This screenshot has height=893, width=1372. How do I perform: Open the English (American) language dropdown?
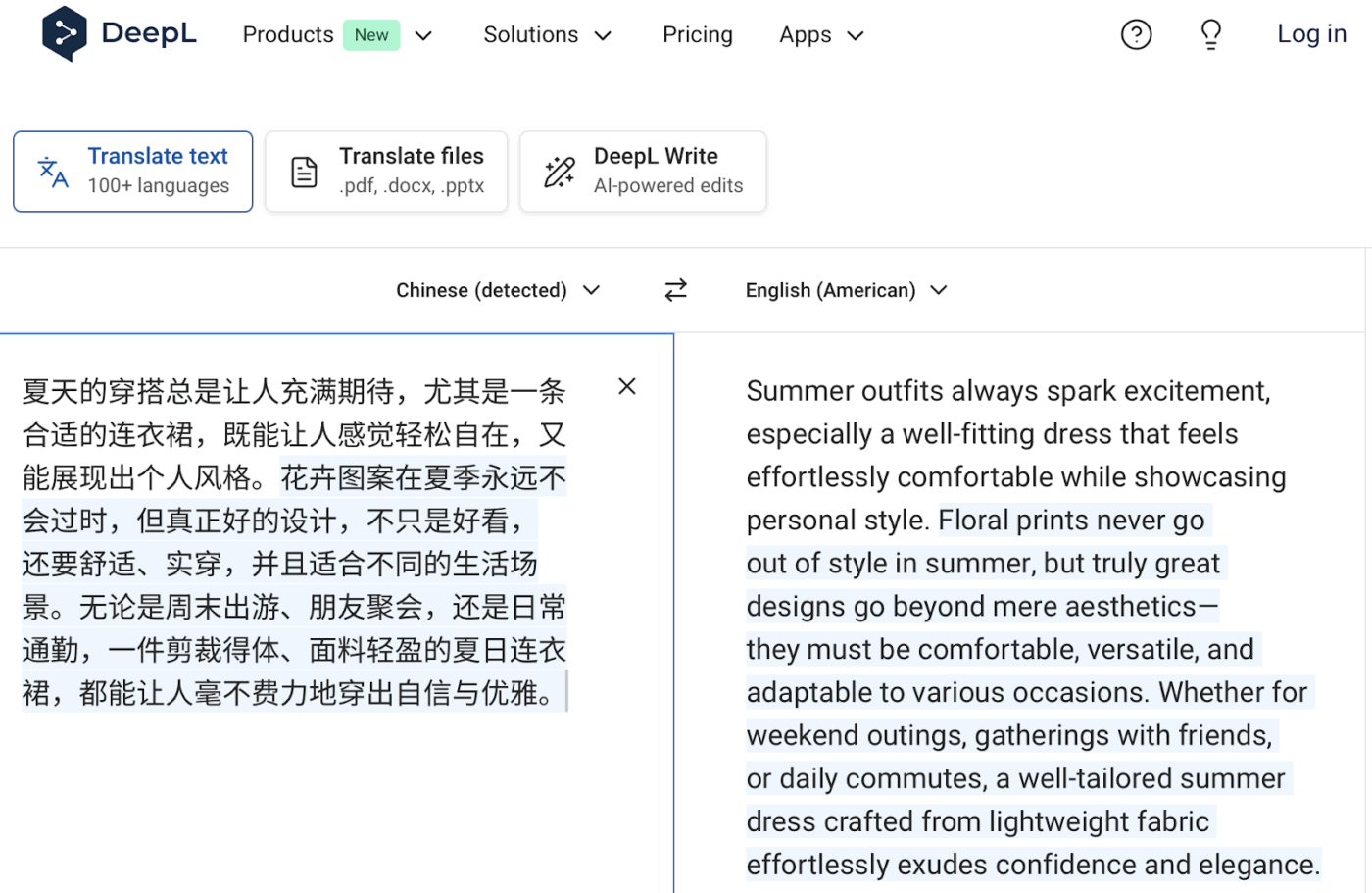tap(846, 290)
